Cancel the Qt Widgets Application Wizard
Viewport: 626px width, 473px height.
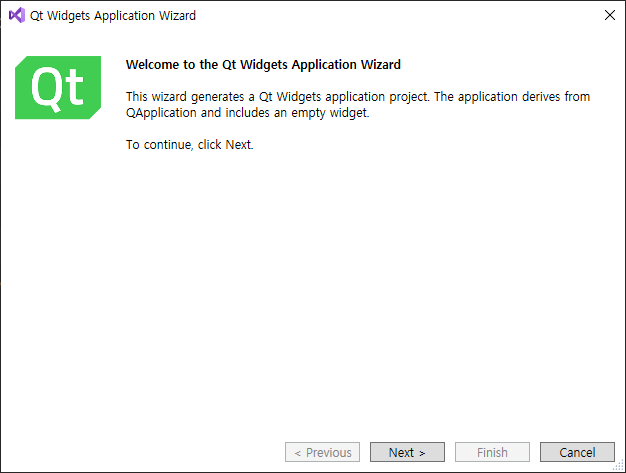click(x=577, y=452)
